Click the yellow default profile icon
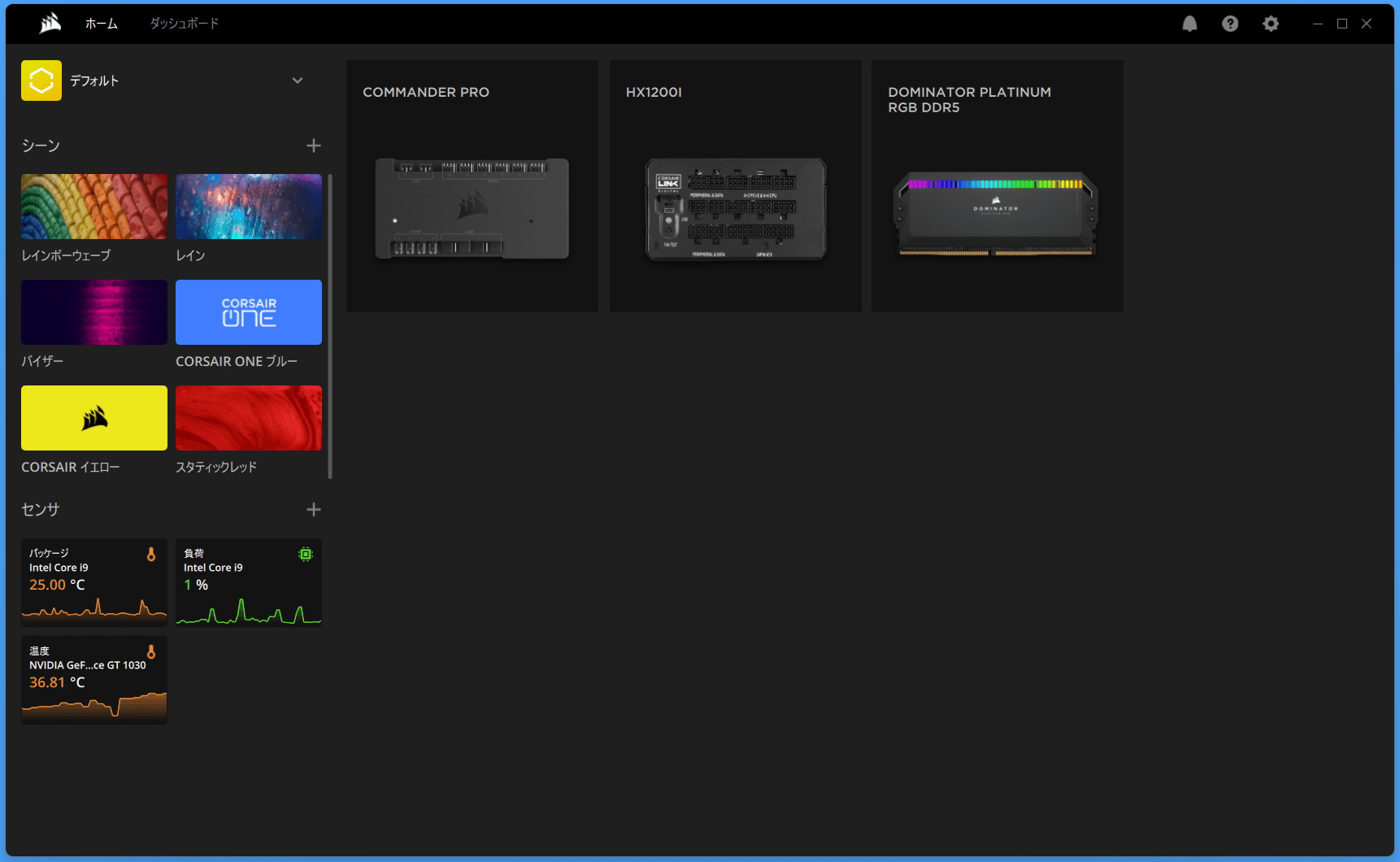The height and width of the screenshot is (862, 1400). coord(41,81)
